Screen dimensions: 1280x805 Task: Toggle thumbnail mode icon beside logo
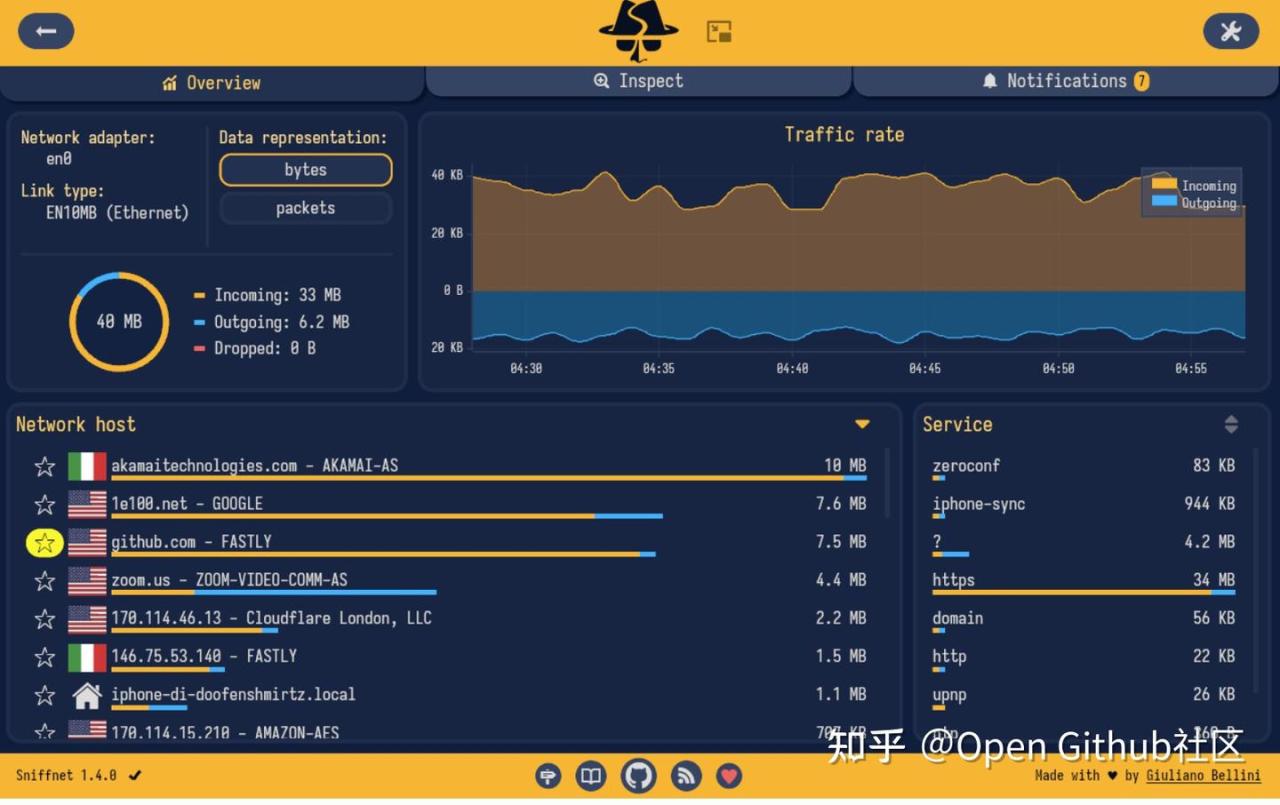(x=719, y=31)
